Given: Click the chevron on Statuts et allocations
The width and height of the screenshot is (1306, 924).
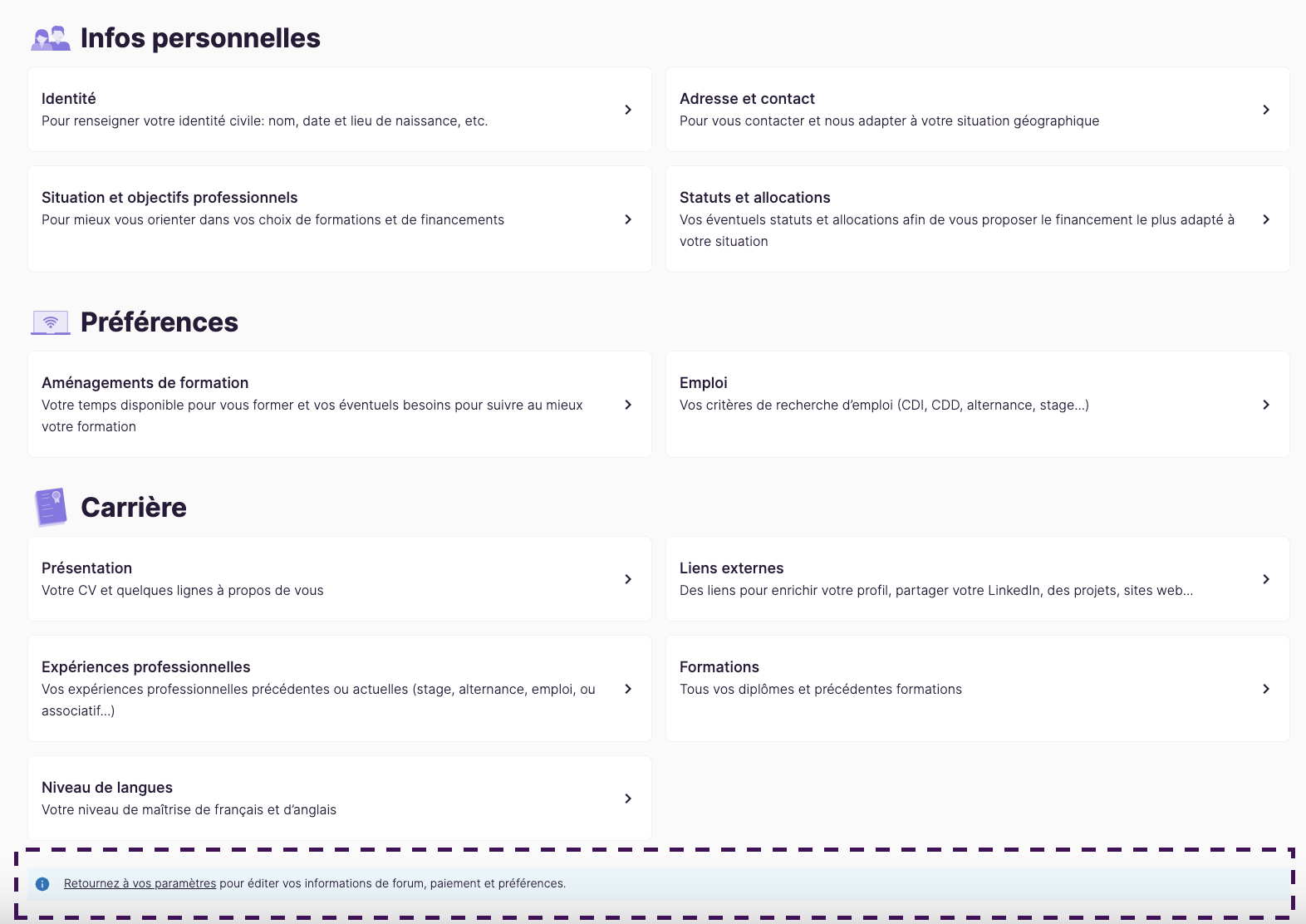Looking at the screenshot, I should pos(1266,219).
